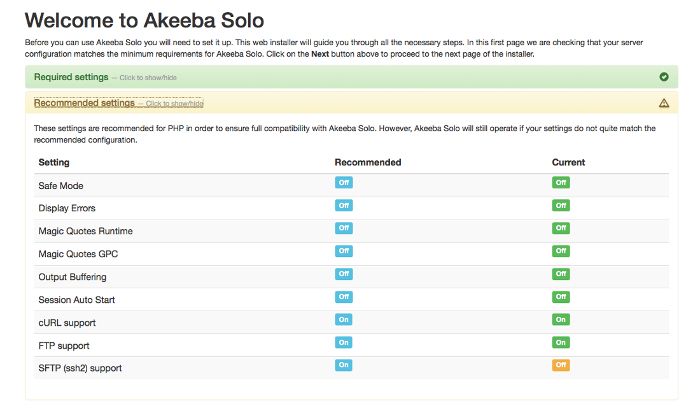Click the 'Current' column header
700x420 pixels.
point(568,162)
